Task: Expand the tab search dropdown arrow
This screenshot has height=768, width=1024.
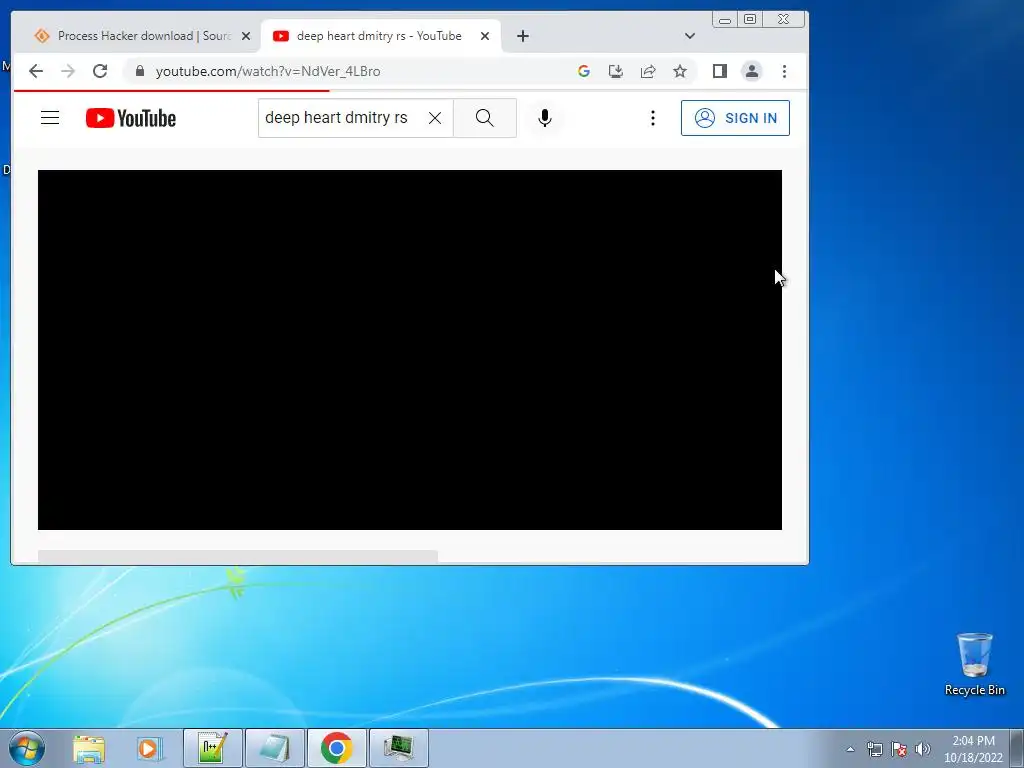Action: (690, 36)
